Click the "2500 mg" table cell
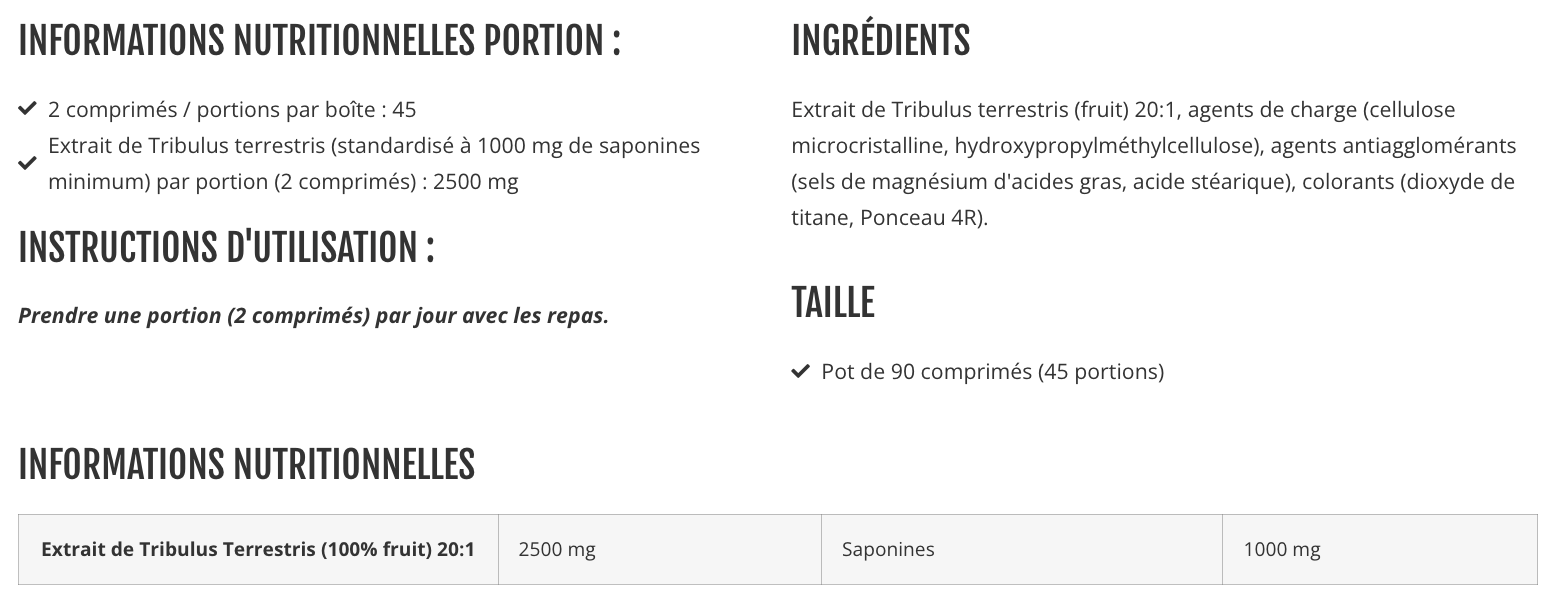This screenshot has height=600, width=1542. tap(557, 549)
